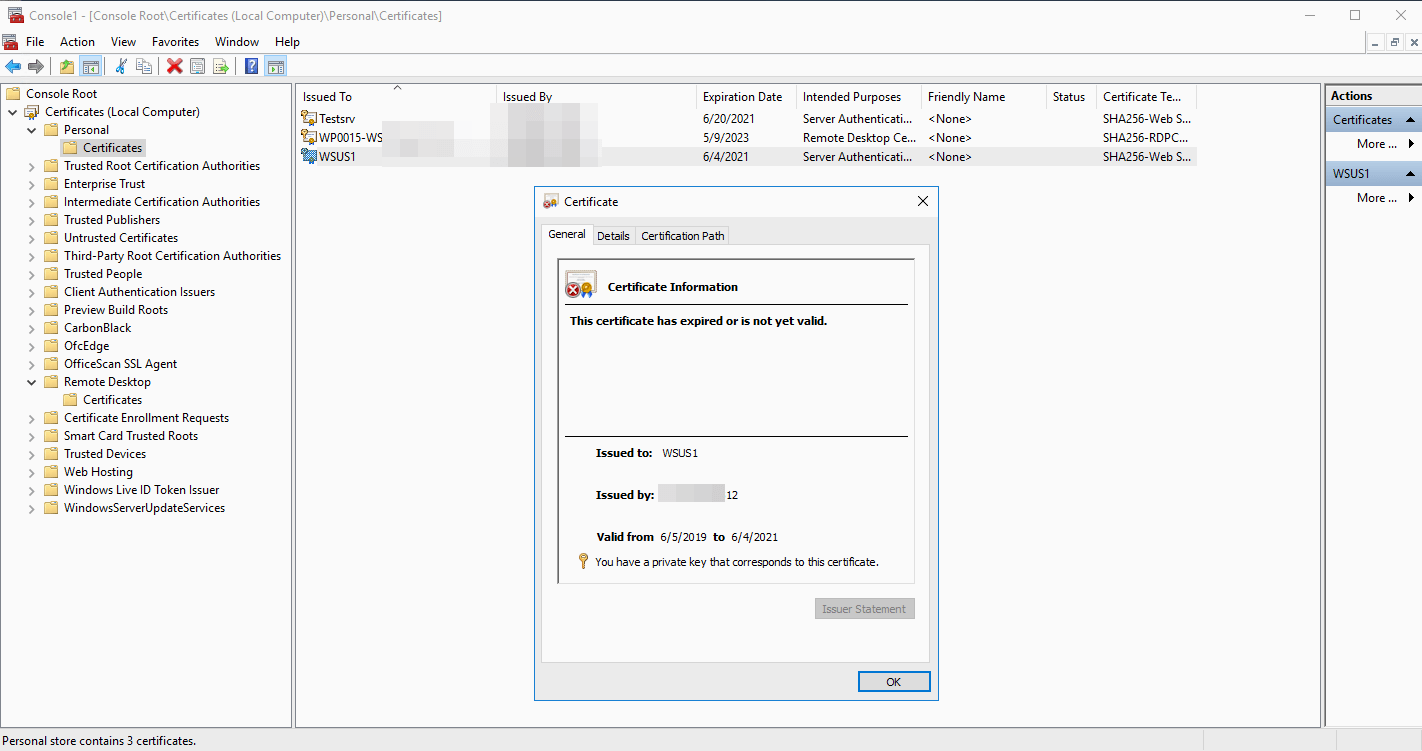The height and width of the screenshot is (751, 1422).
Task: Click the Export List toolbar icon
Action: pos(221,67)
